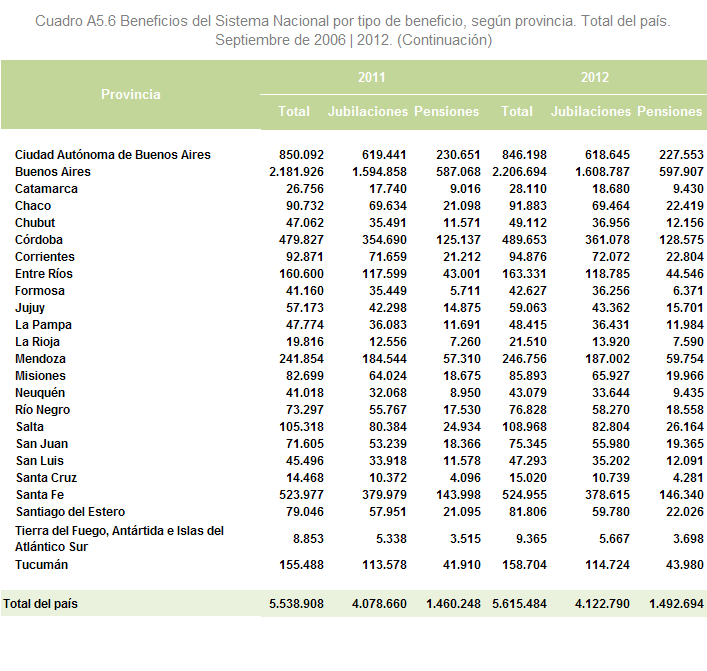Select the 'Ciudad Autónoma de Buenos Aires' row label
This screenshot has height=671, width=707.
113,155
